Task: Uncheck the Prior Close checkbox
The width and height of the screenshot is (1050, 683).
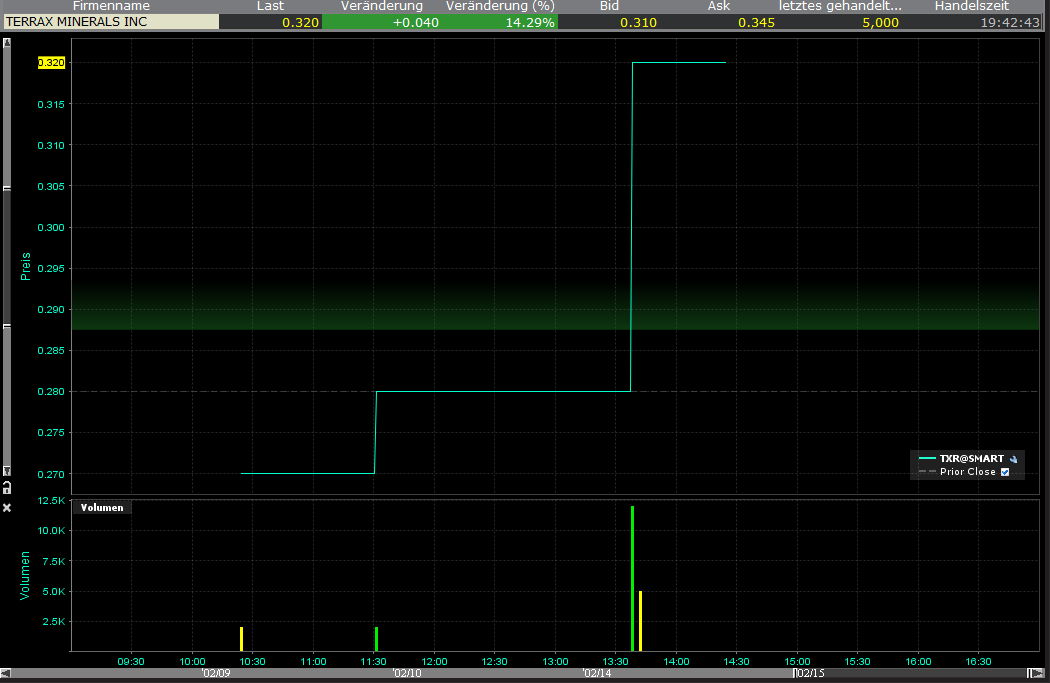Action: tap(1005, 472)
